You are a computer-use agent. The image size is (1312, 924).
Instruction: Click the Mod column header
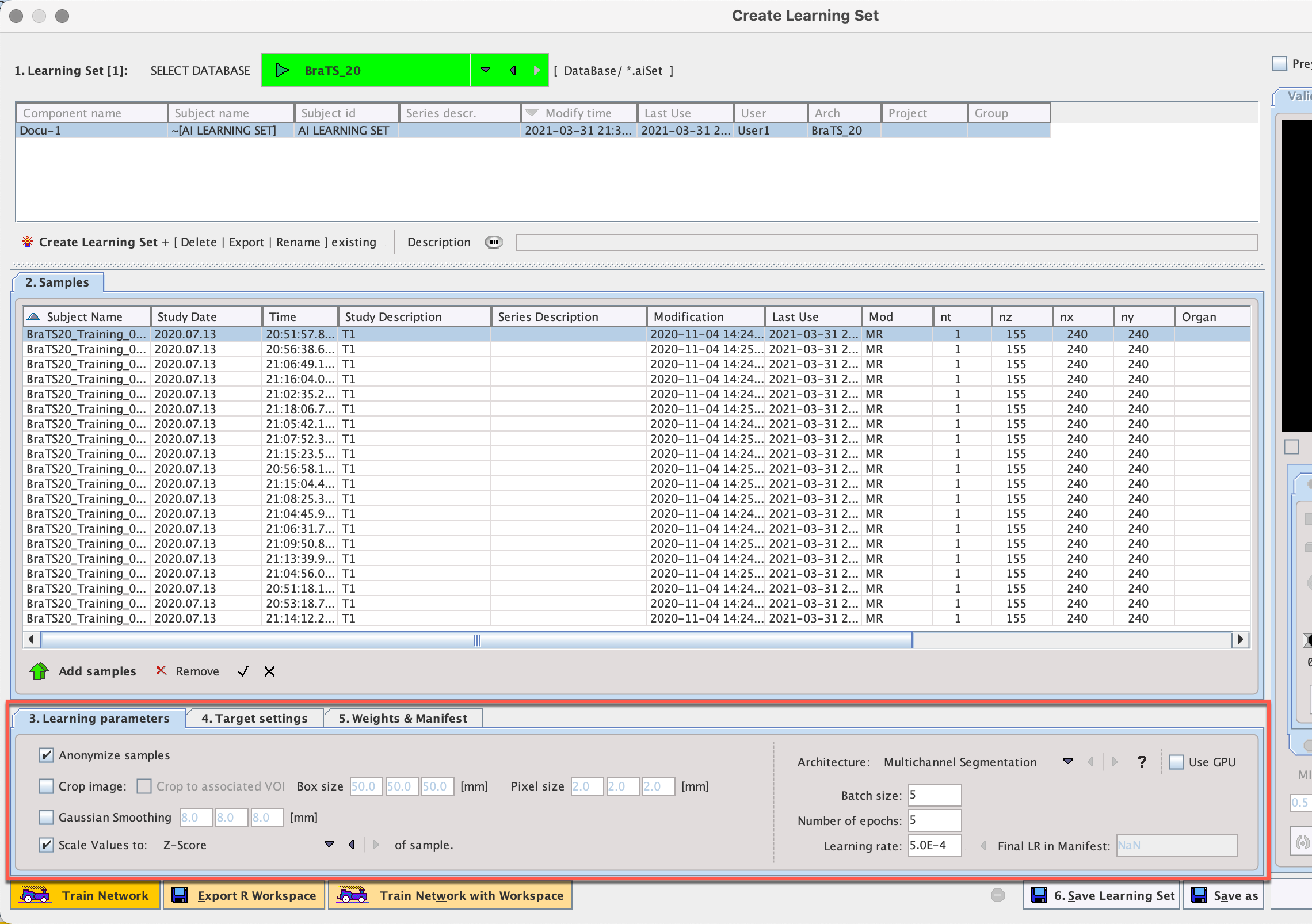[x=897, y=316]
